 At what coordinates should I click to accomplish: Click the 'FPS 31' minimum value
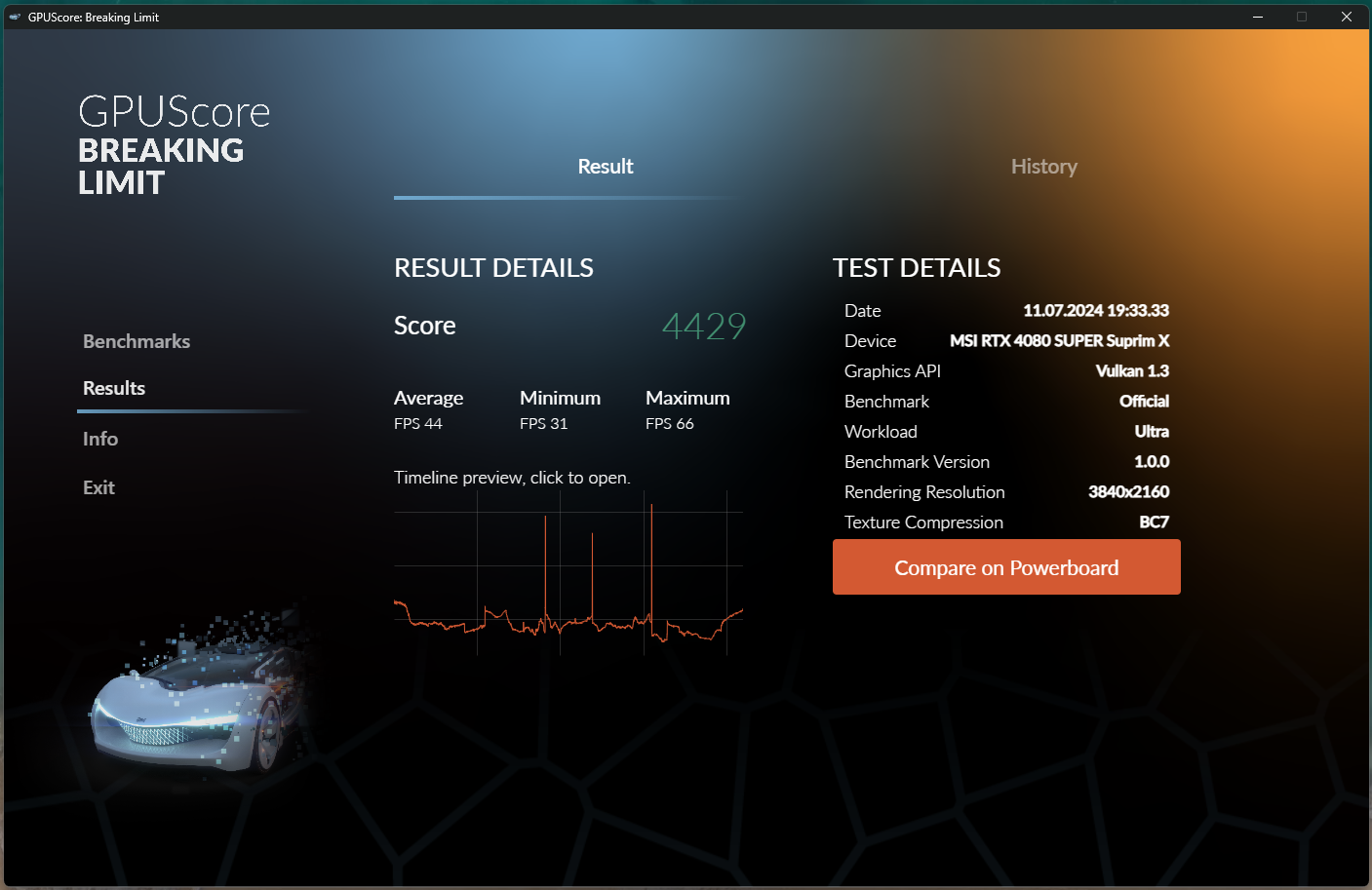(544, 424)
